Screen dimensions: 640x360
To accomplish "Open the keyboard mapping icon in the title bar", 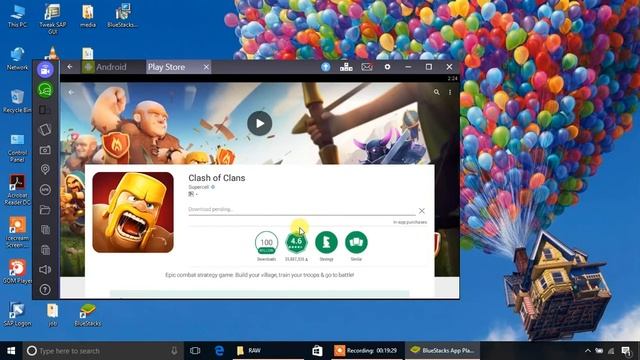I will [x=346, y=67].
